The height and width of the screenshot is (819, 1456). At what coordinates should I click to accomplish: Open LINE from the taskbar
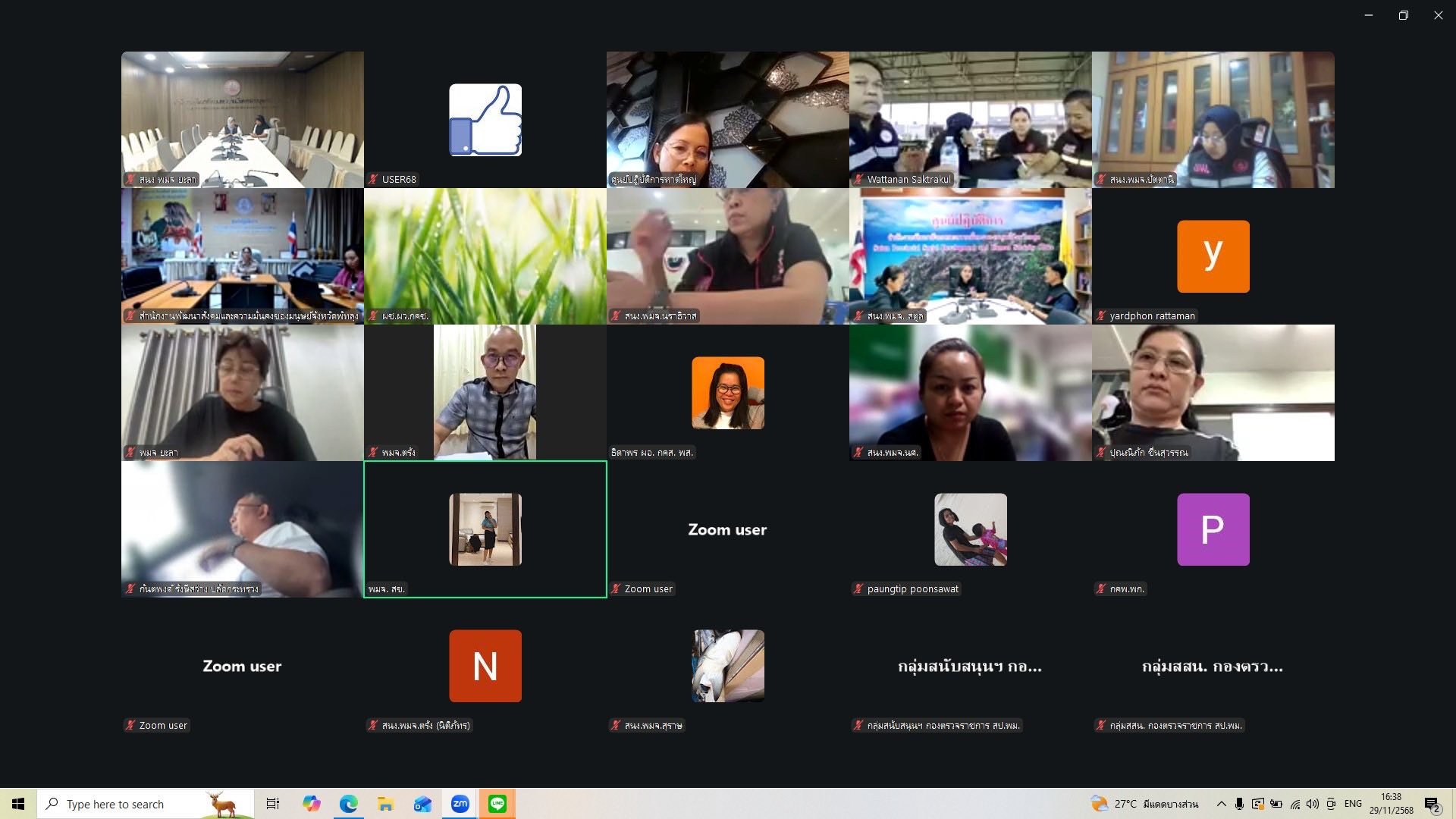pos(497,804)
